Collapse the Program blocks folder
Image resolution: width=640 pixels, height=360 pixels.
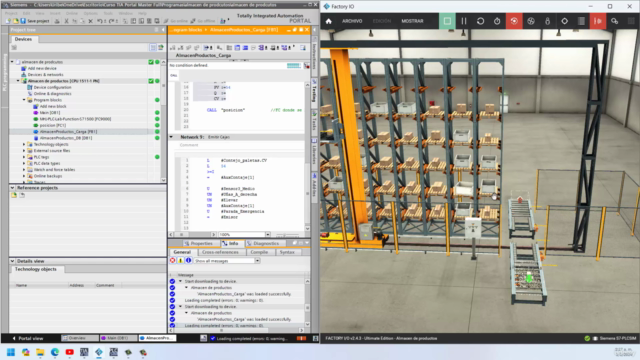point(24,100)
